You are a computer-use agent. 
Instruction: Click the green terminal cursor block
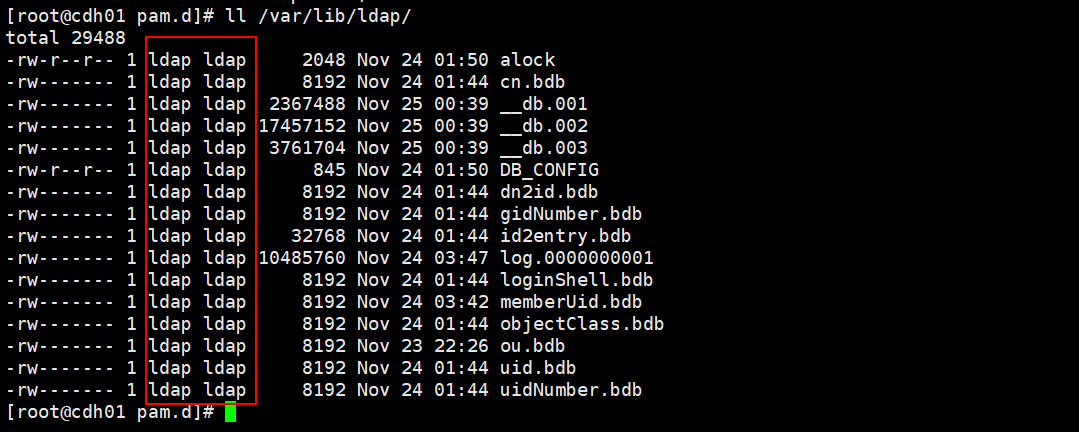[x=230, y=412]
